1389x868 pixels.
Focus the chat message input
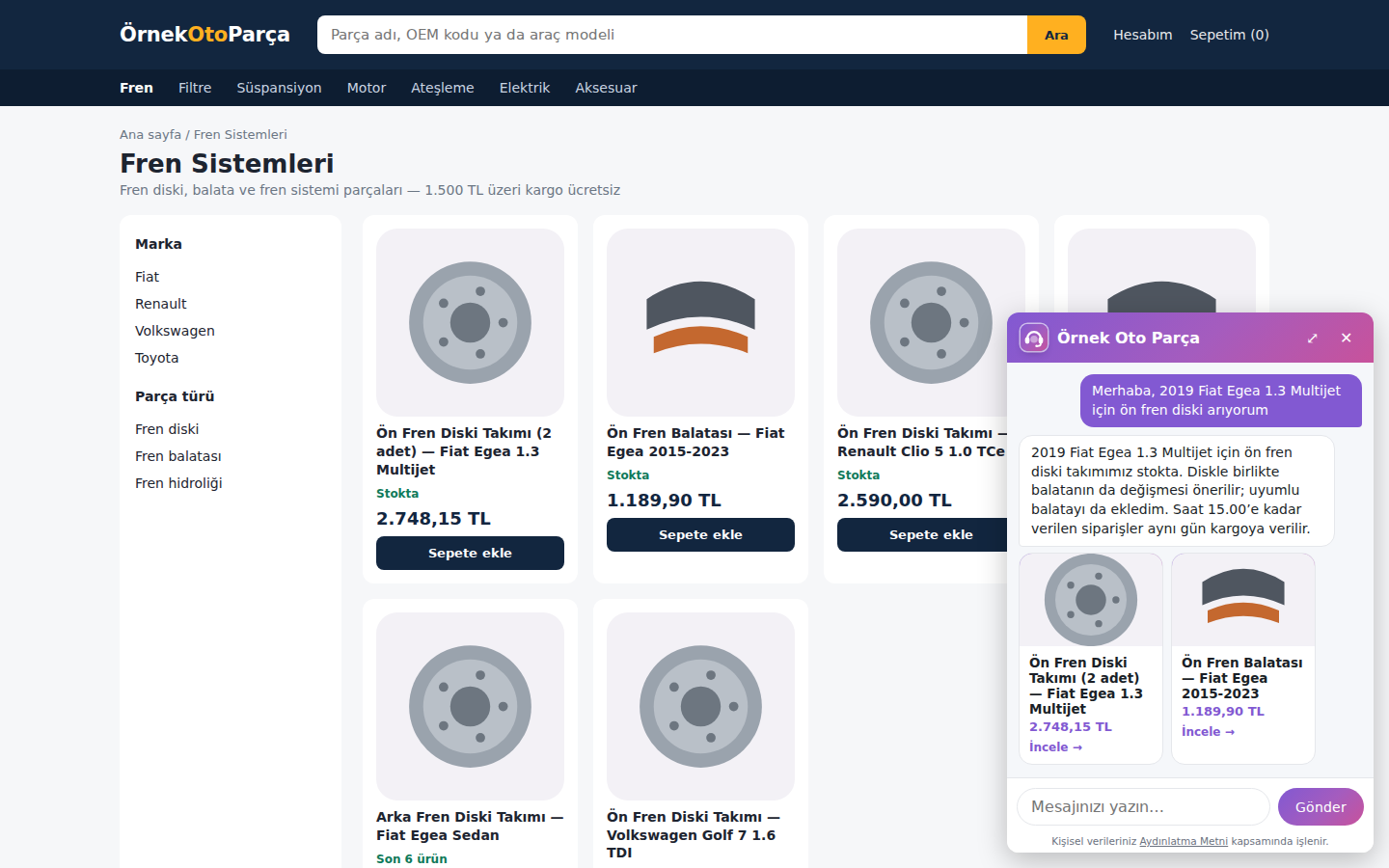tap(1143, 807)
